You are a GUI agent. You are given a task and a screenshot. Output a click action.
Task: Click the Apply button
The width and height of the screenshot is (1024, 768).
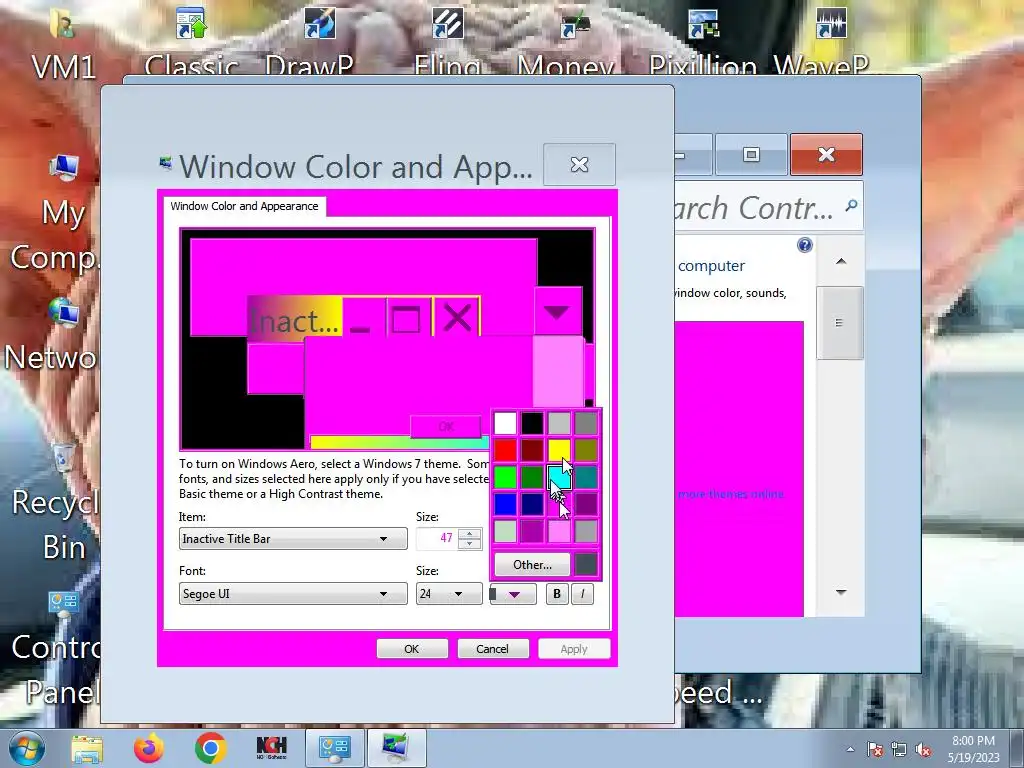click(x=574, y=648)
